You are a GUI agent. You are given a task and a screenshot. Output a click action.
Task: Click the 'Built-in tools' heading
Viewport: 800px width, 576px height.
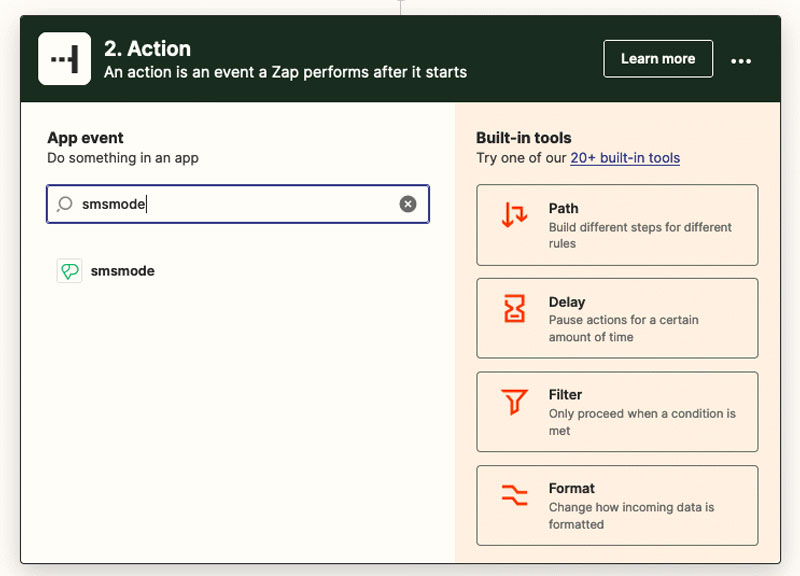523,138
